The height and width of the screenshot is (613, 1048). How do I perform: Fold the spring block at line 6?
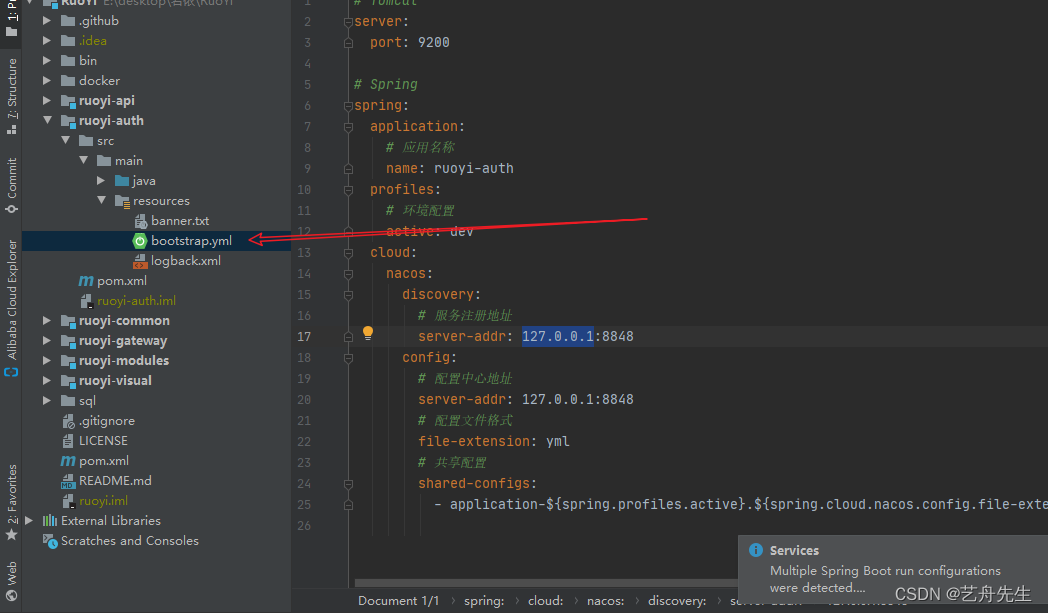348,106
